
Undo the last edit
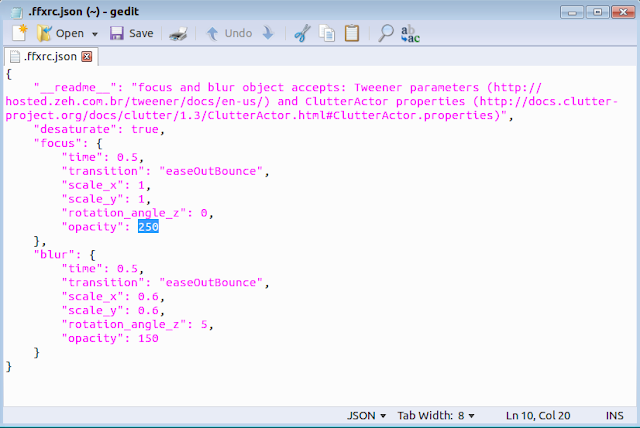click(229, 33)
